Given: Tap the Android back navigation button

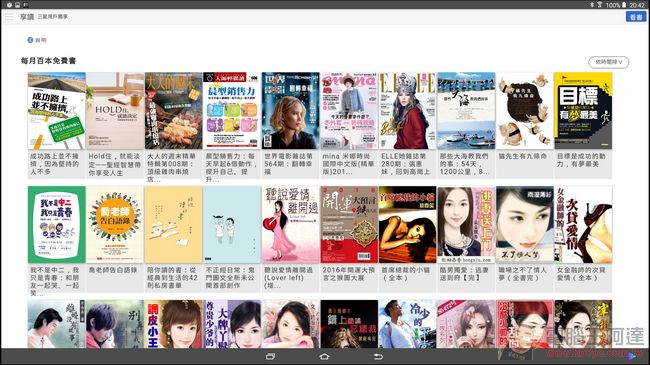Looking at the screenshot, I should [x=378, y=357].
